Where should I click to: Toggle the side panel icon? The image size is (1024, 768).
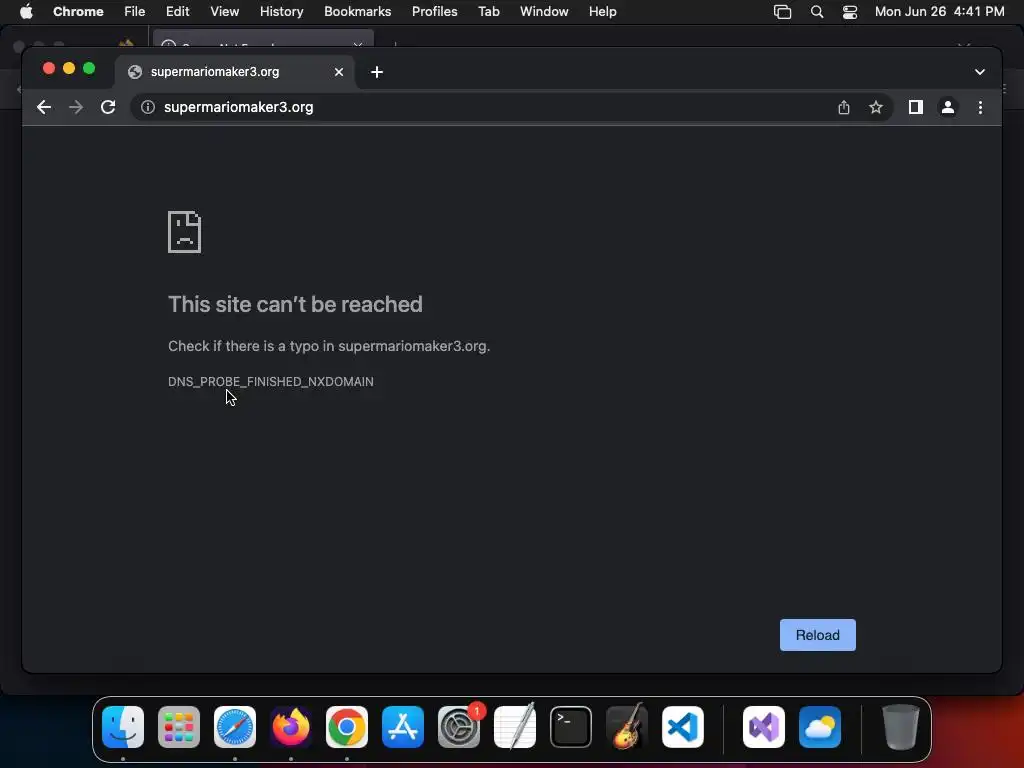916,107
